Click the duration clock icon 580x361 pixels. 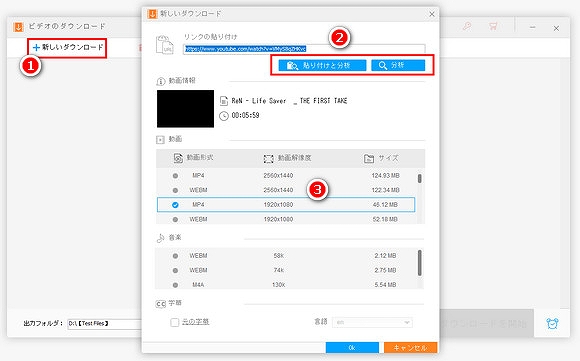pyautogui.click(x=224, y=116)
